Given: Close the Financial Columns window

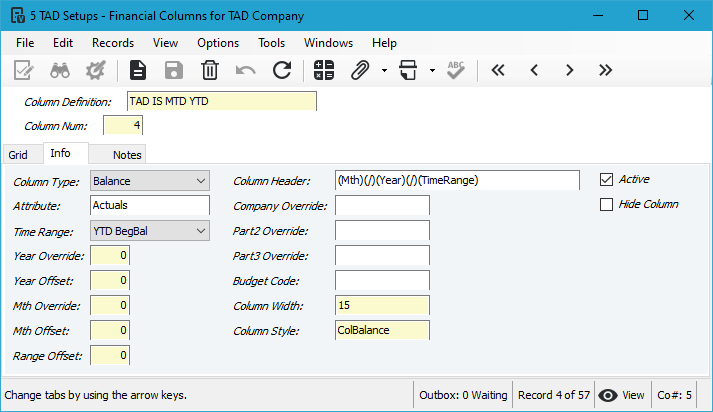Looking at the screenshot, I should pyautogui.click(x=688, y=15).
